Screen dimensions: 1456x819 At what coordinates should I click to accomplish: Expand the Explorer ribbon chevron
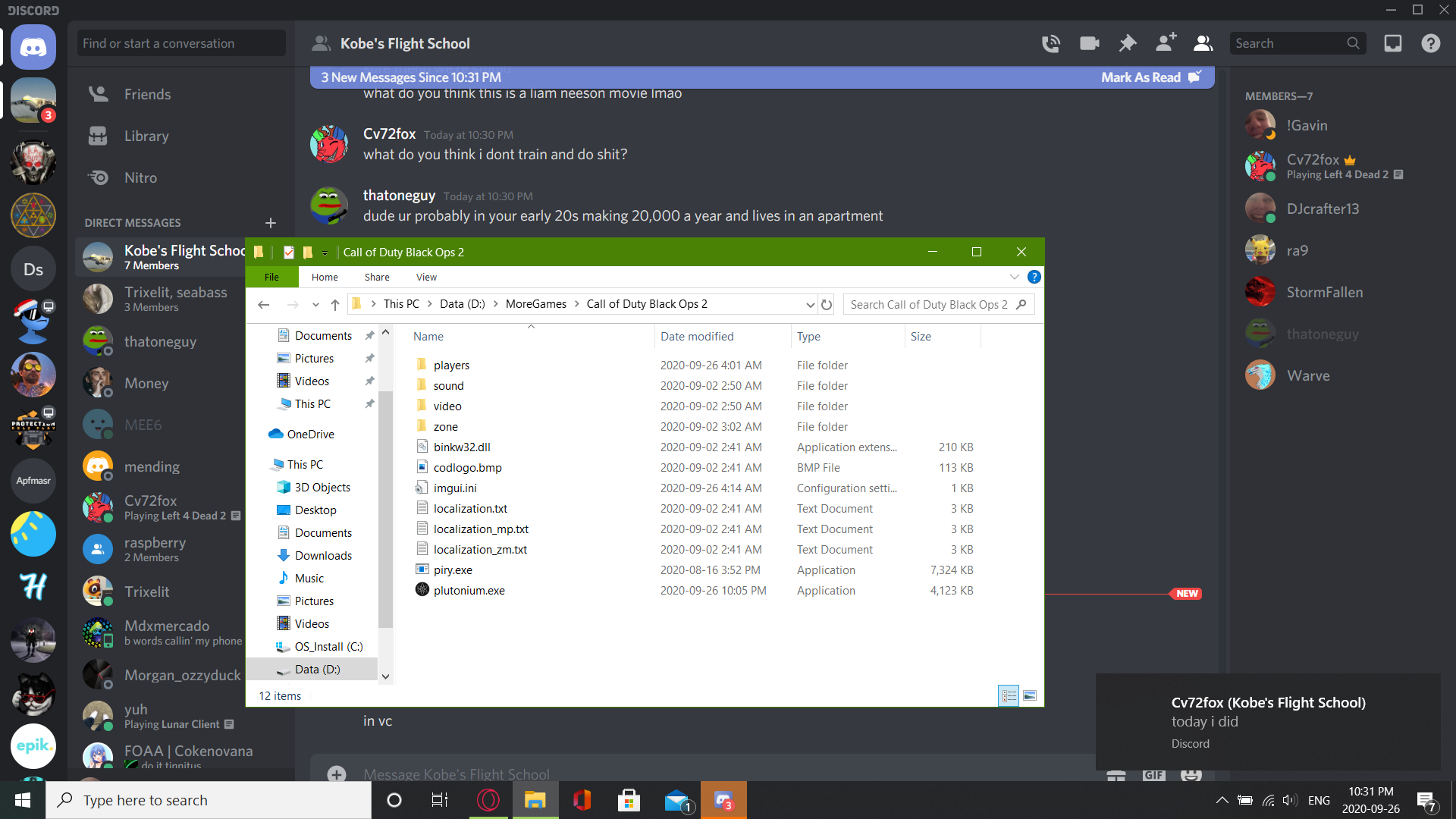click(1014, 277)
